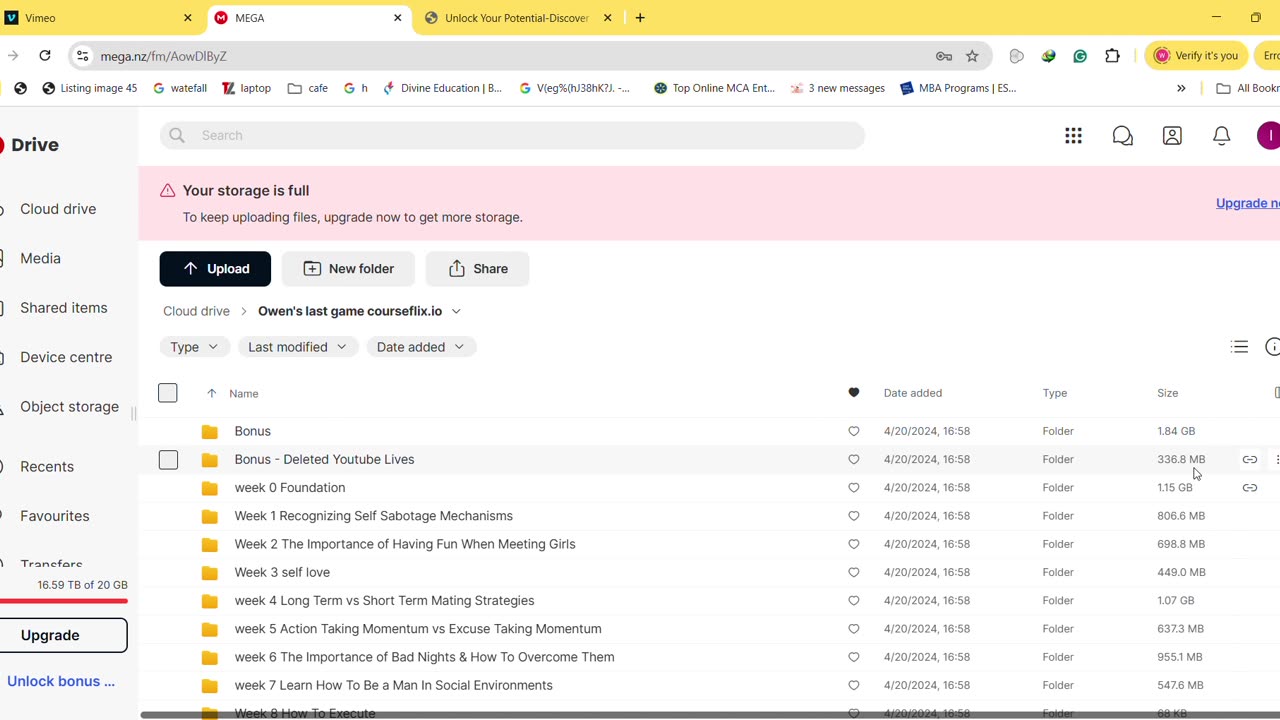
Task: Reload the page
Action: tap(45, 56)
